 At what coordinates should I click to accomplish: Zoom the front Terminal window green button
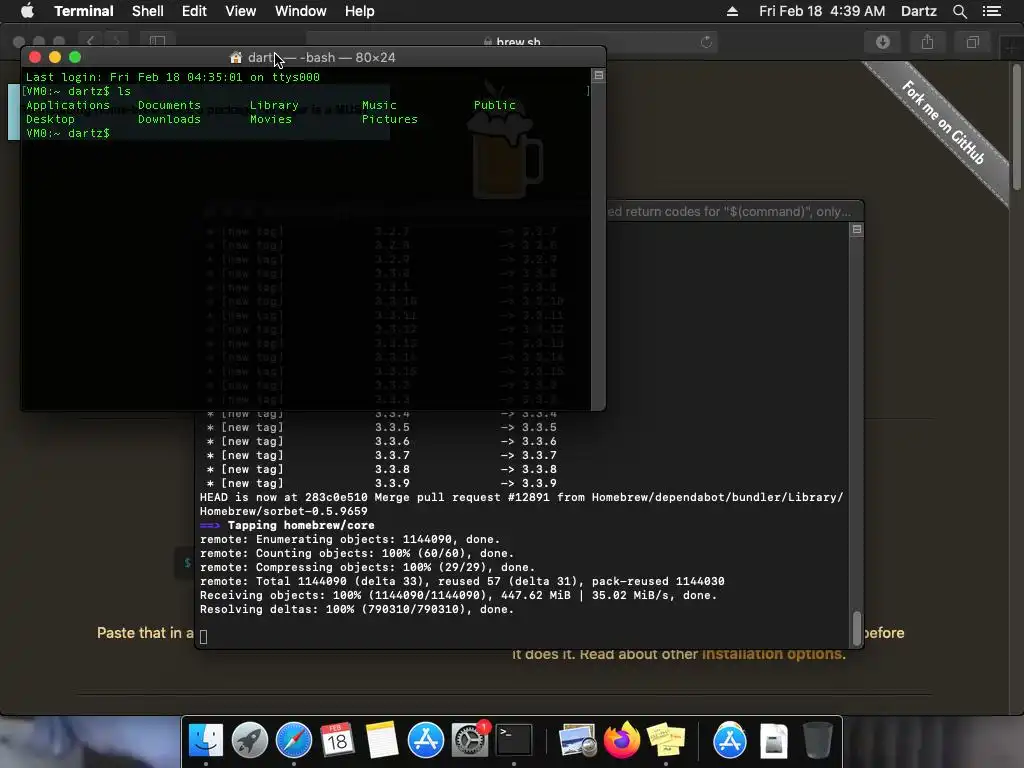[75, 57]
